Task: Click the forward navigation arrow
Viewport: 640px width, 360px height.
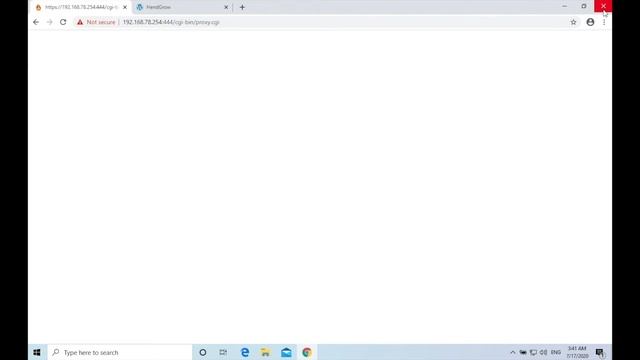Action: point(49,22)
